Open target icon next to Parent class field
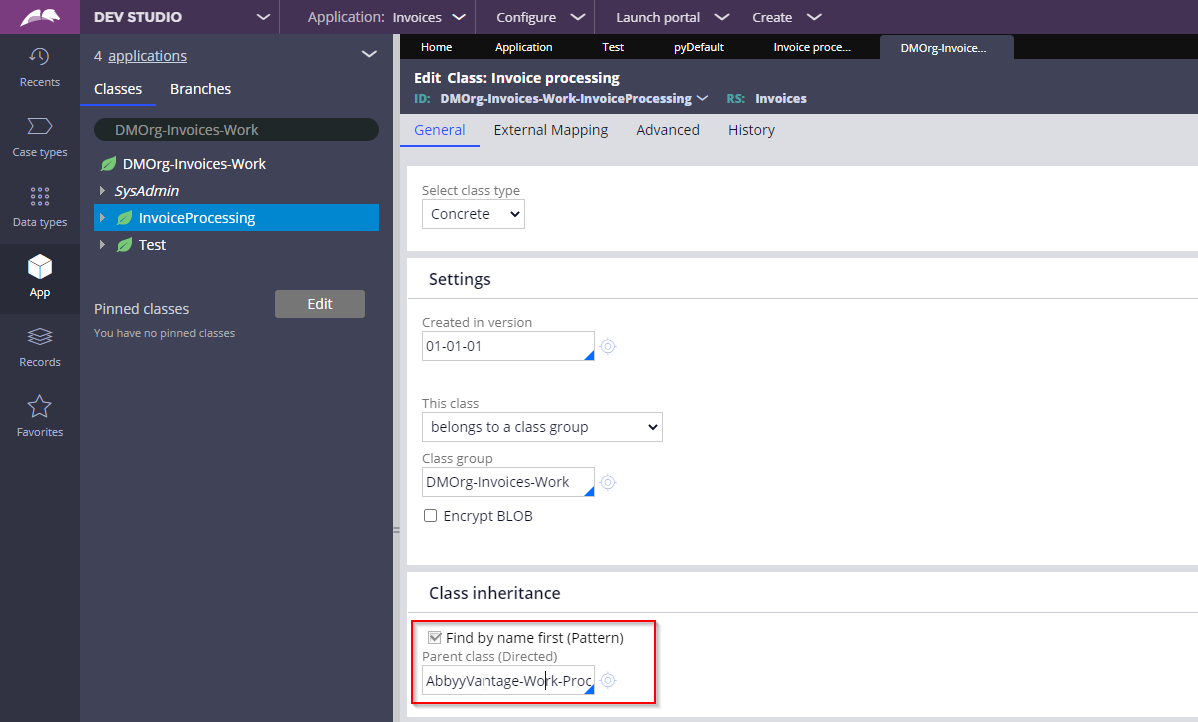This screenshot has height=722, width=1198. (x=608, y=680)
